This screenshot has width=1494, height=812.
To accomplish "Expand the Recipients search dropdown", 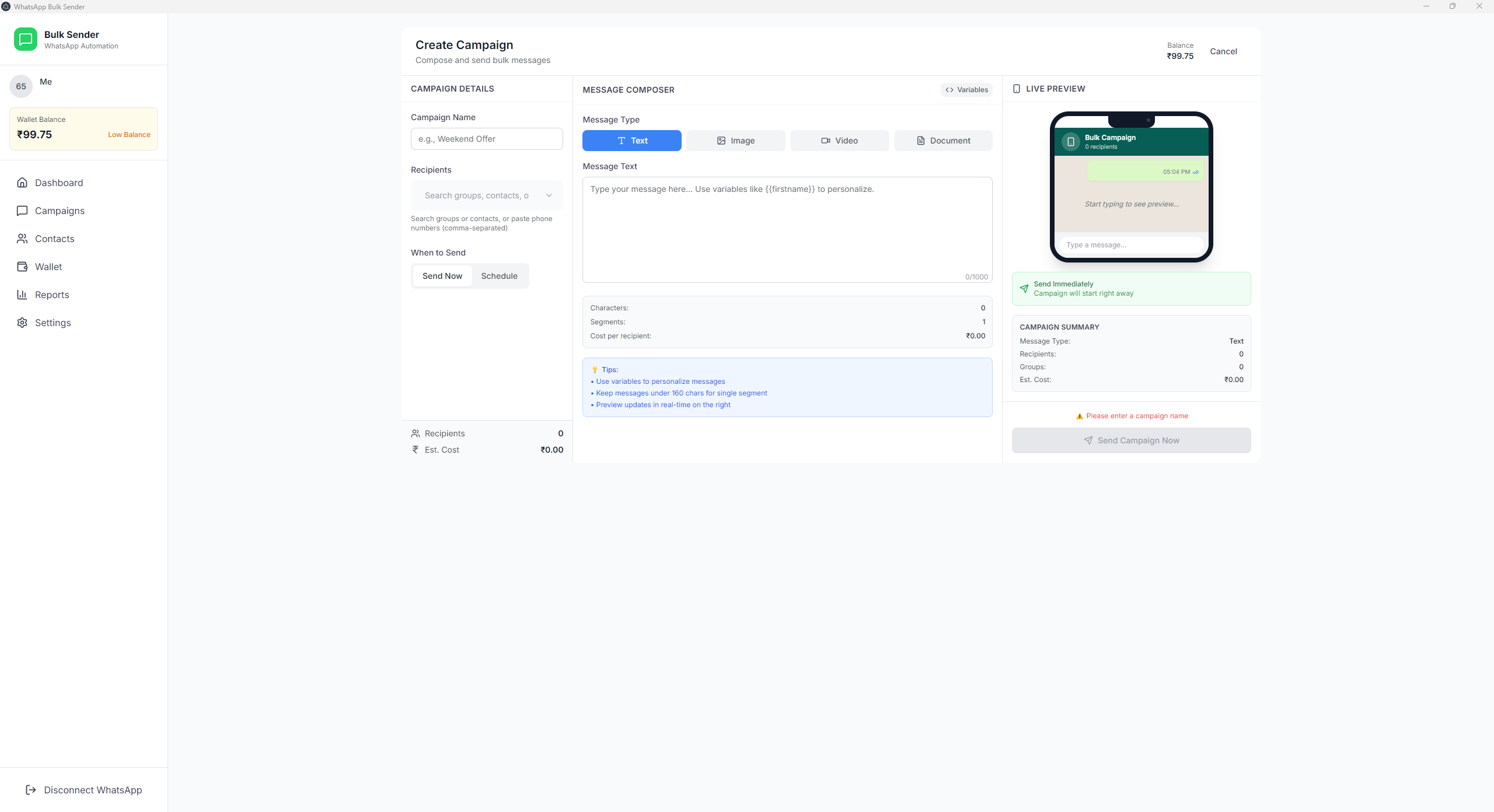I will pyautogui.click(x=548, y=195).
